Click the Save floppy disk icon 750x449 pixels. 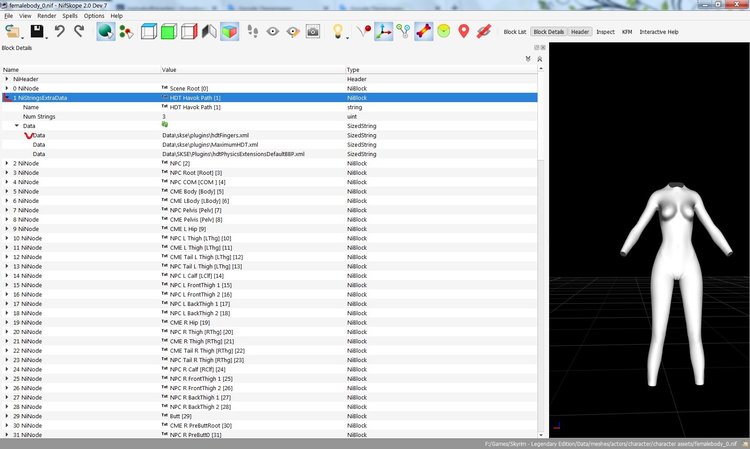37,32
